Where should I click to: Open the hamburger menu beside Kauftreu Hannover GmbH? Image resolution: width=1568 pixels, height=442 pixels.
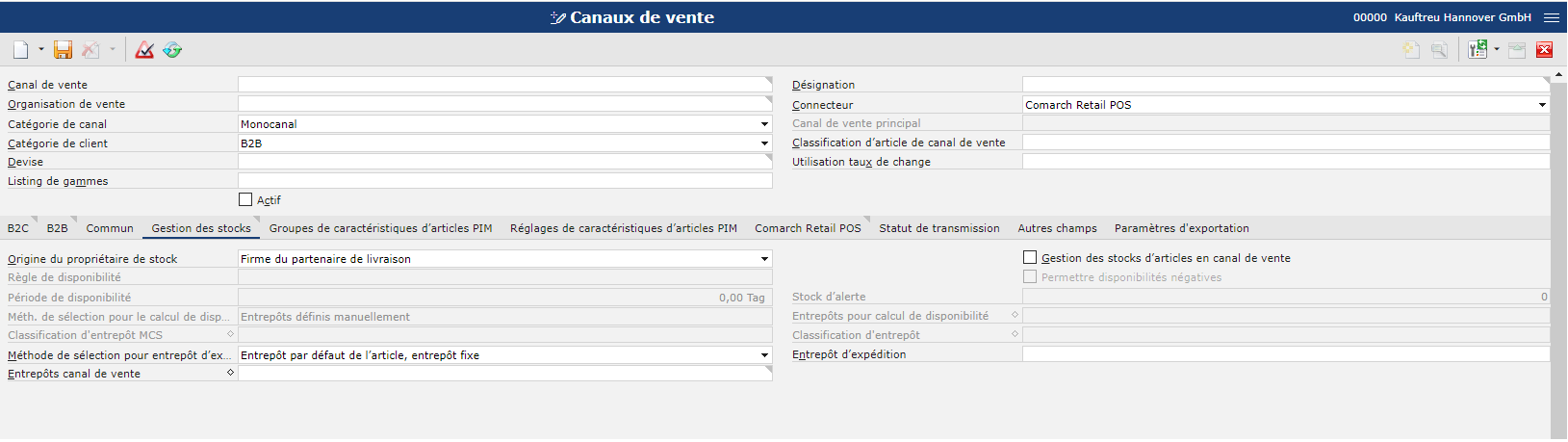(x=1552, y=17)
